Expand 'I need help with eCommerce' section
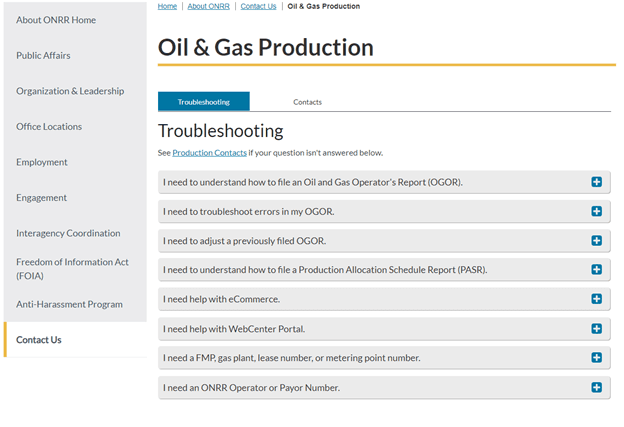Image resolution: width=624 pixels, height=427 pixels. coord(222,299)
